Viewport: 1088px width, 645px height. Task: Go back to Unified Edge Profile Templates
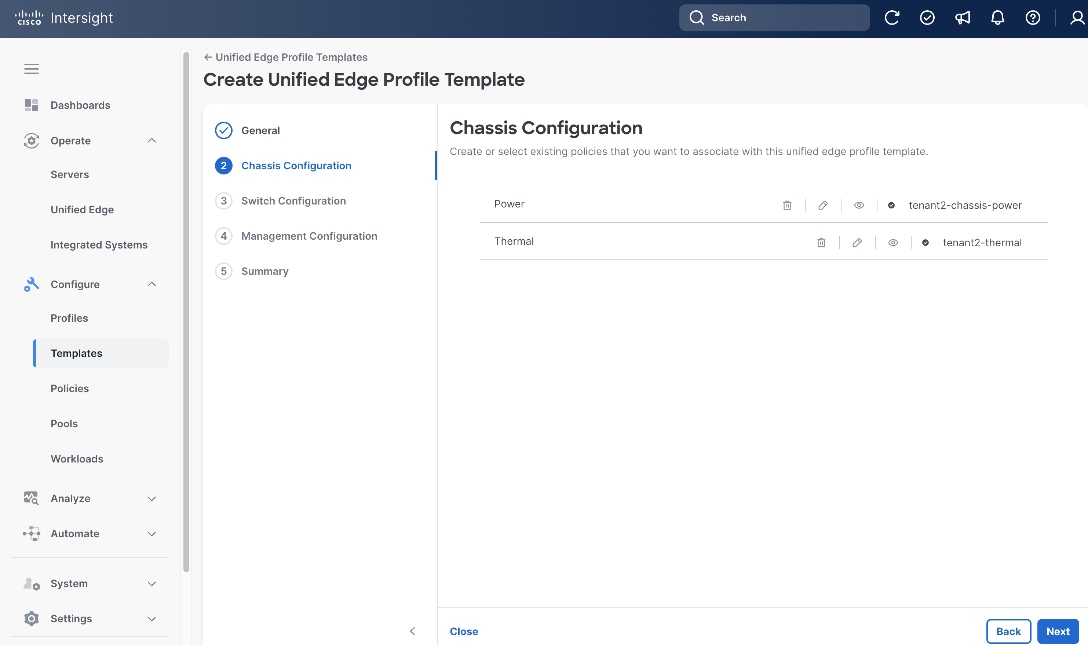(x=286, y=58)
